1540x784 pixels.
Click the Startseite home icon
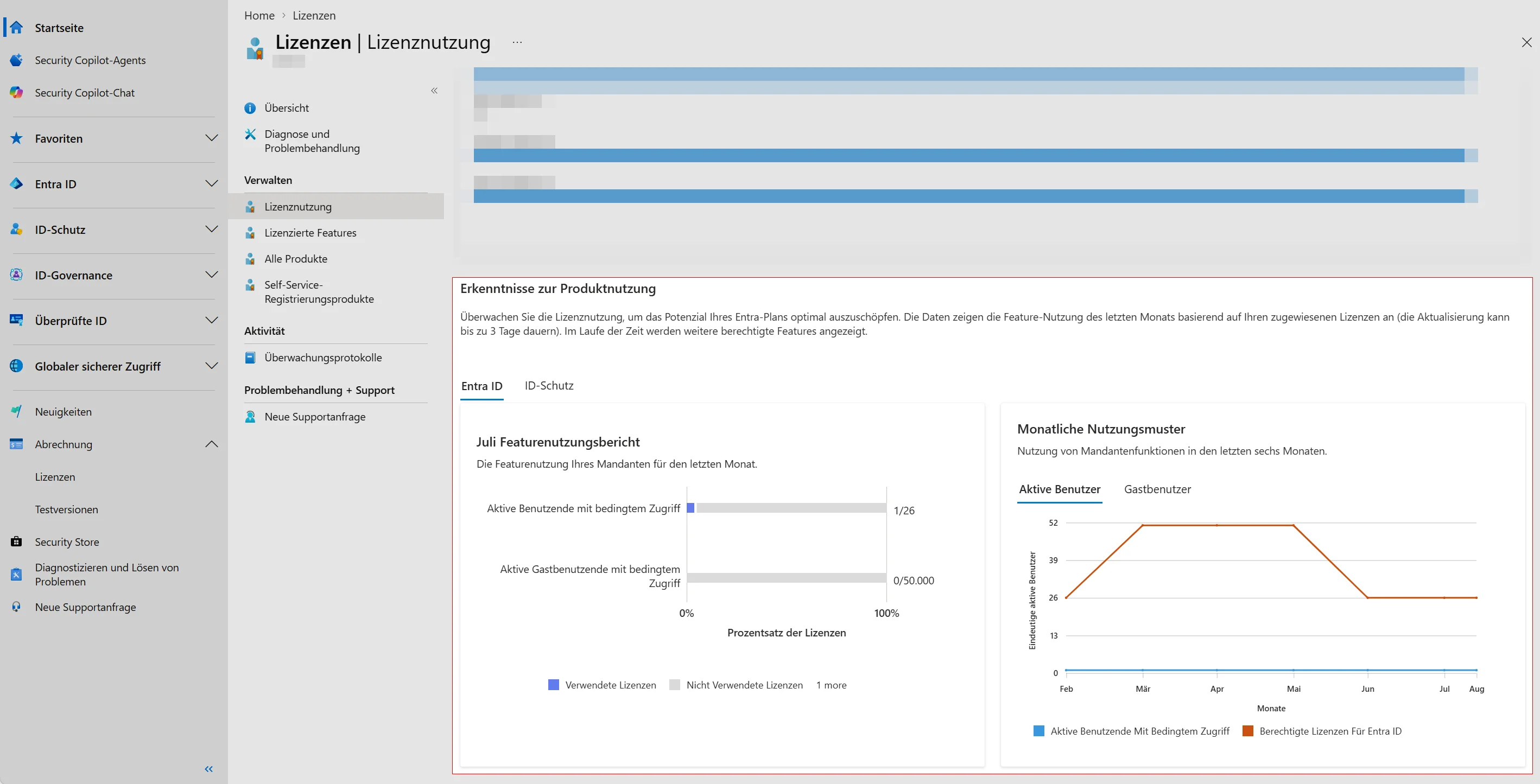[x=16, y=28]
